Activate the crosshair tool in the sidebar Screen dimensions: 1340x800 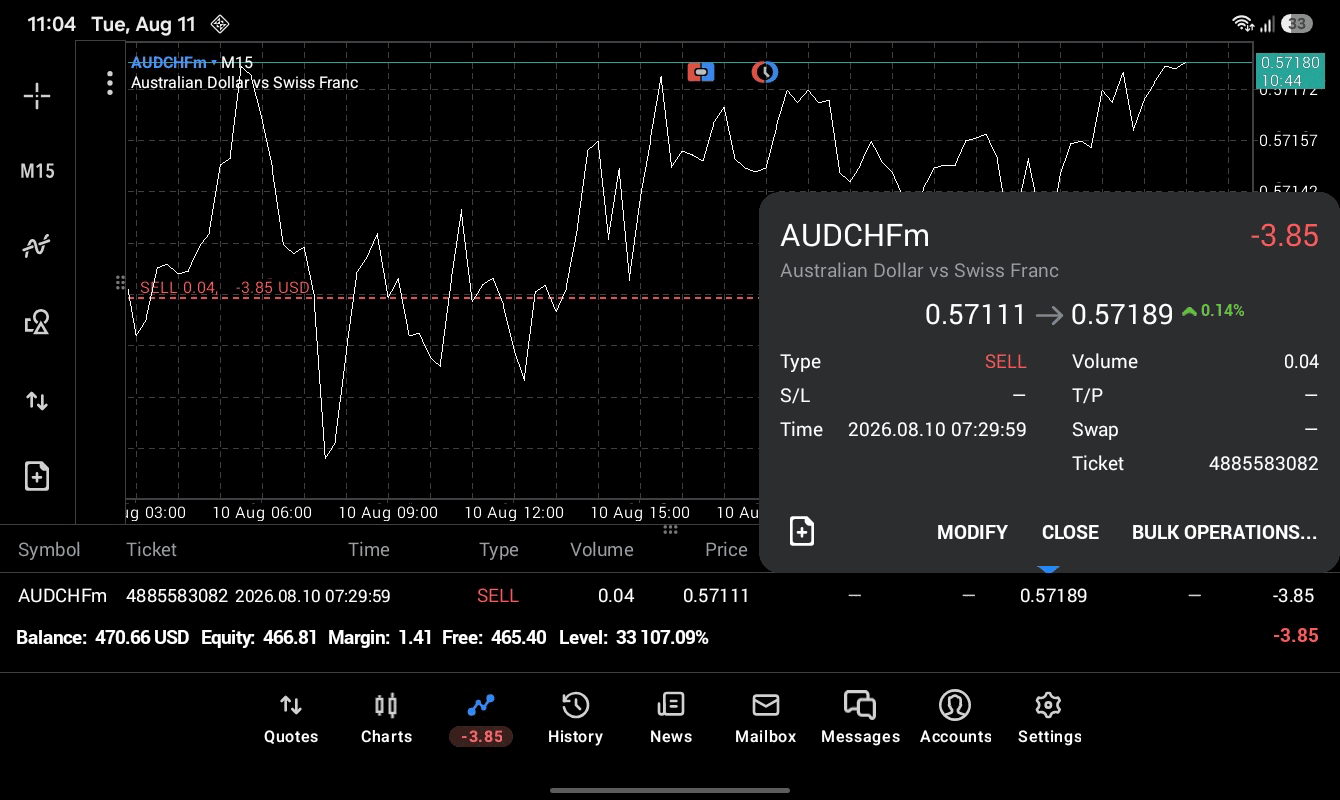pos(37,96)
